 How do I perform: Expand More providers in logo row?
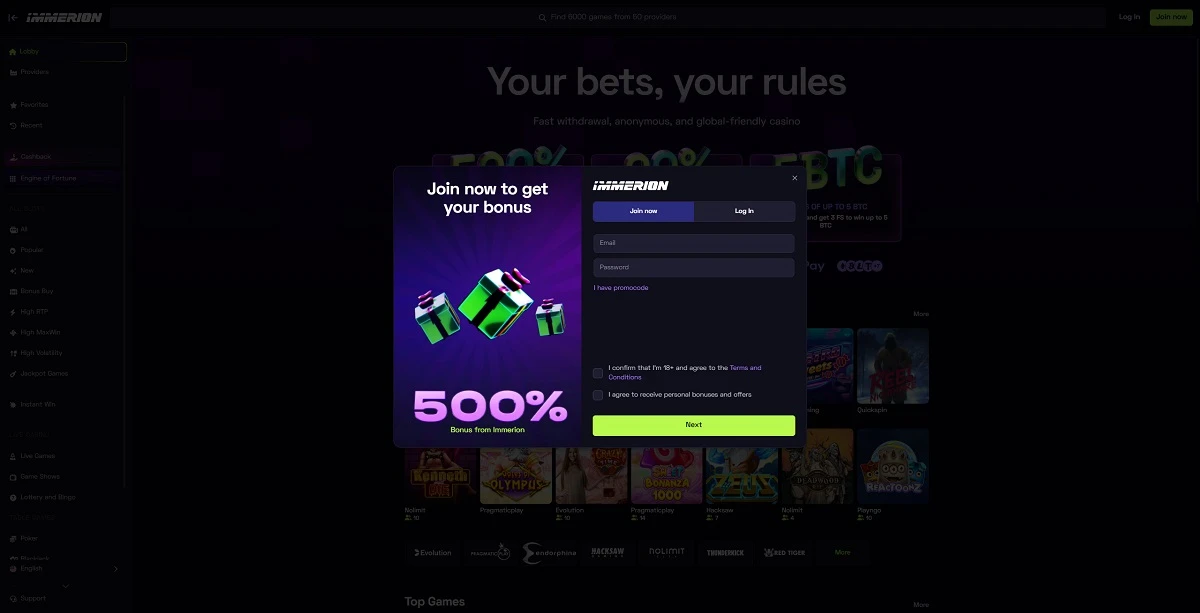pos(843,552)
